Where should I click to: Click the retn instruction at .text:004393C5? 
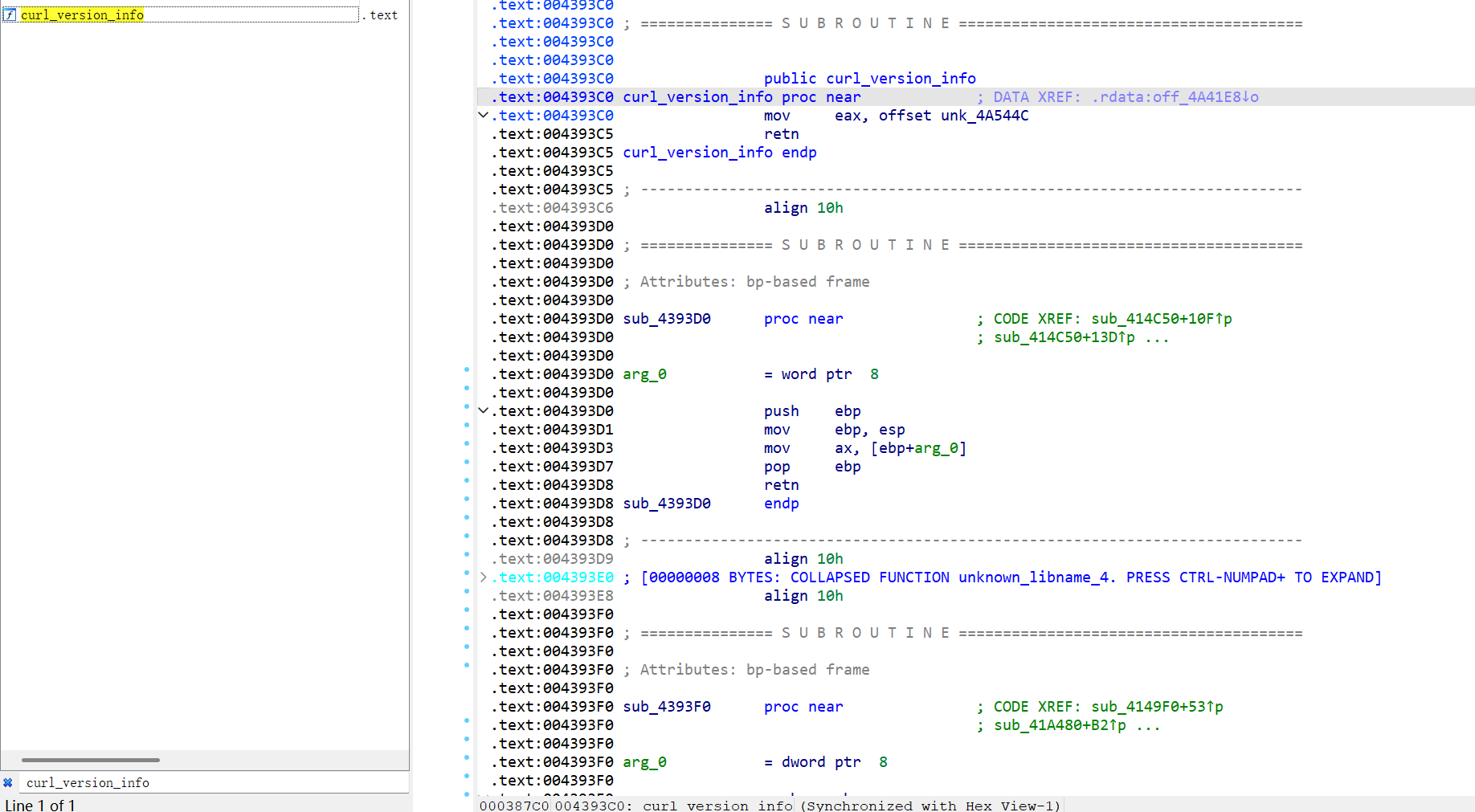[x=781, y=133]
